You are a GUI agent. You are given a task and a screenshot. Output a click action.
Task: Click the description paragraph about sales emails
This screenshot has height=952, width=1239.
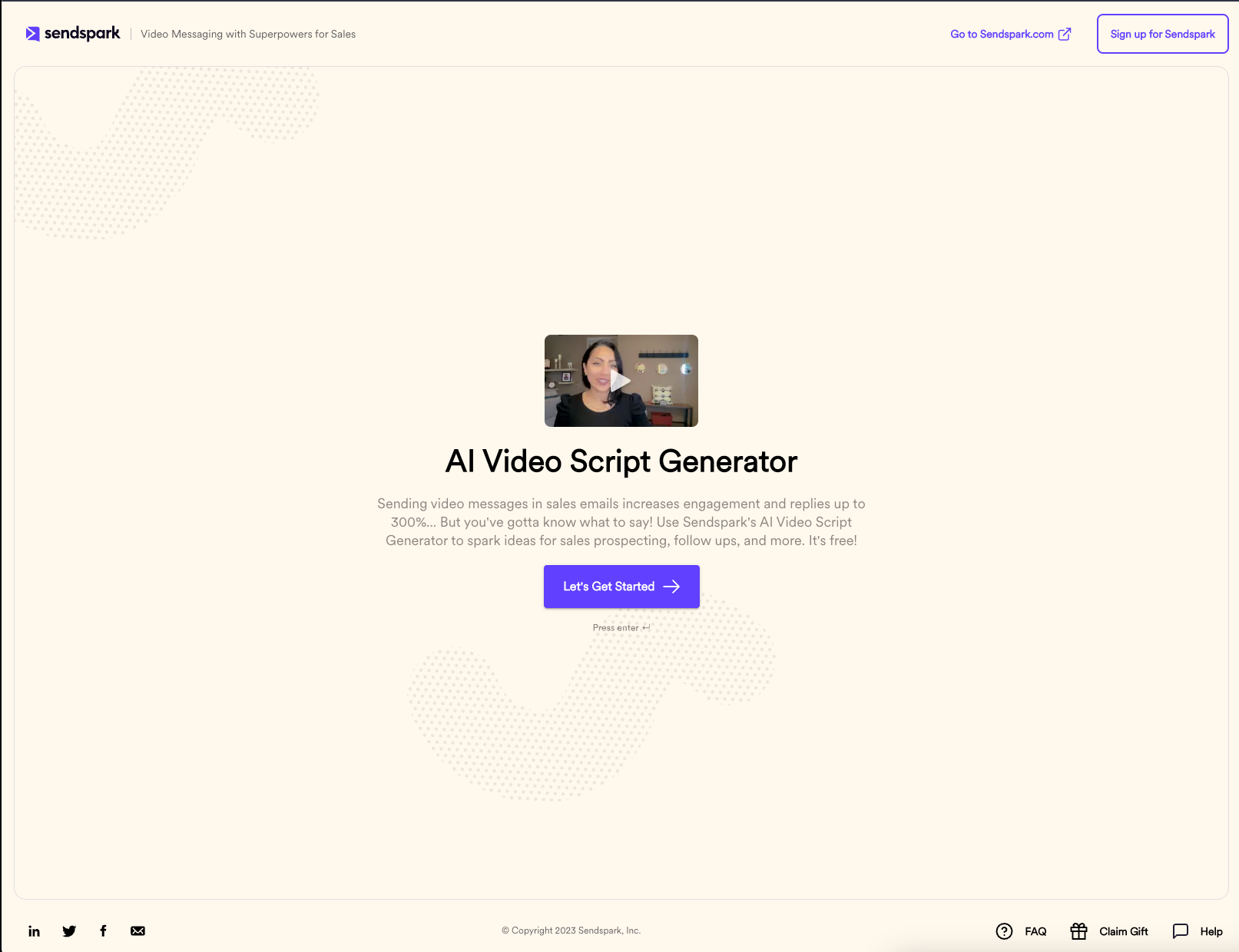tap(621, 522)
